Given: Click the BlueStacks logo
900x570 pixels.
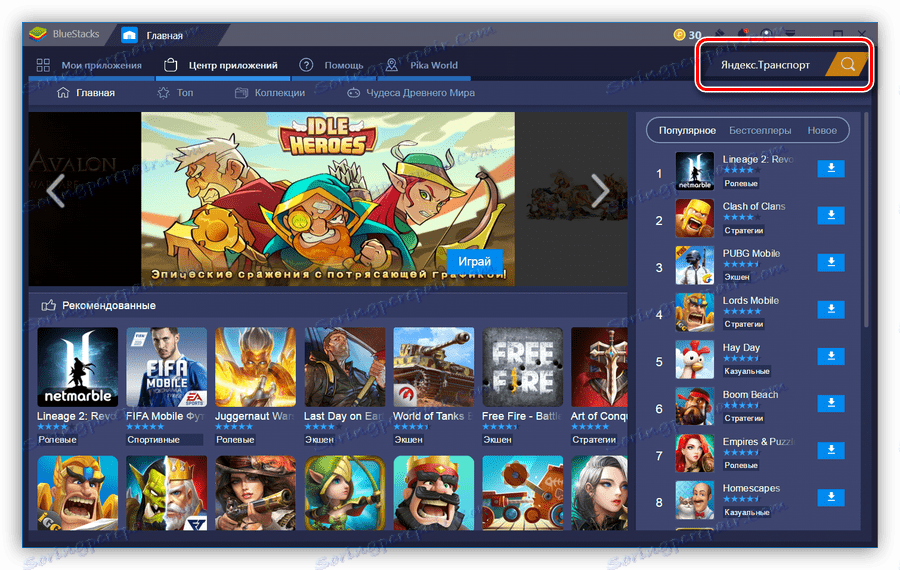Looking at the screenshot, I should pos(38,34).
